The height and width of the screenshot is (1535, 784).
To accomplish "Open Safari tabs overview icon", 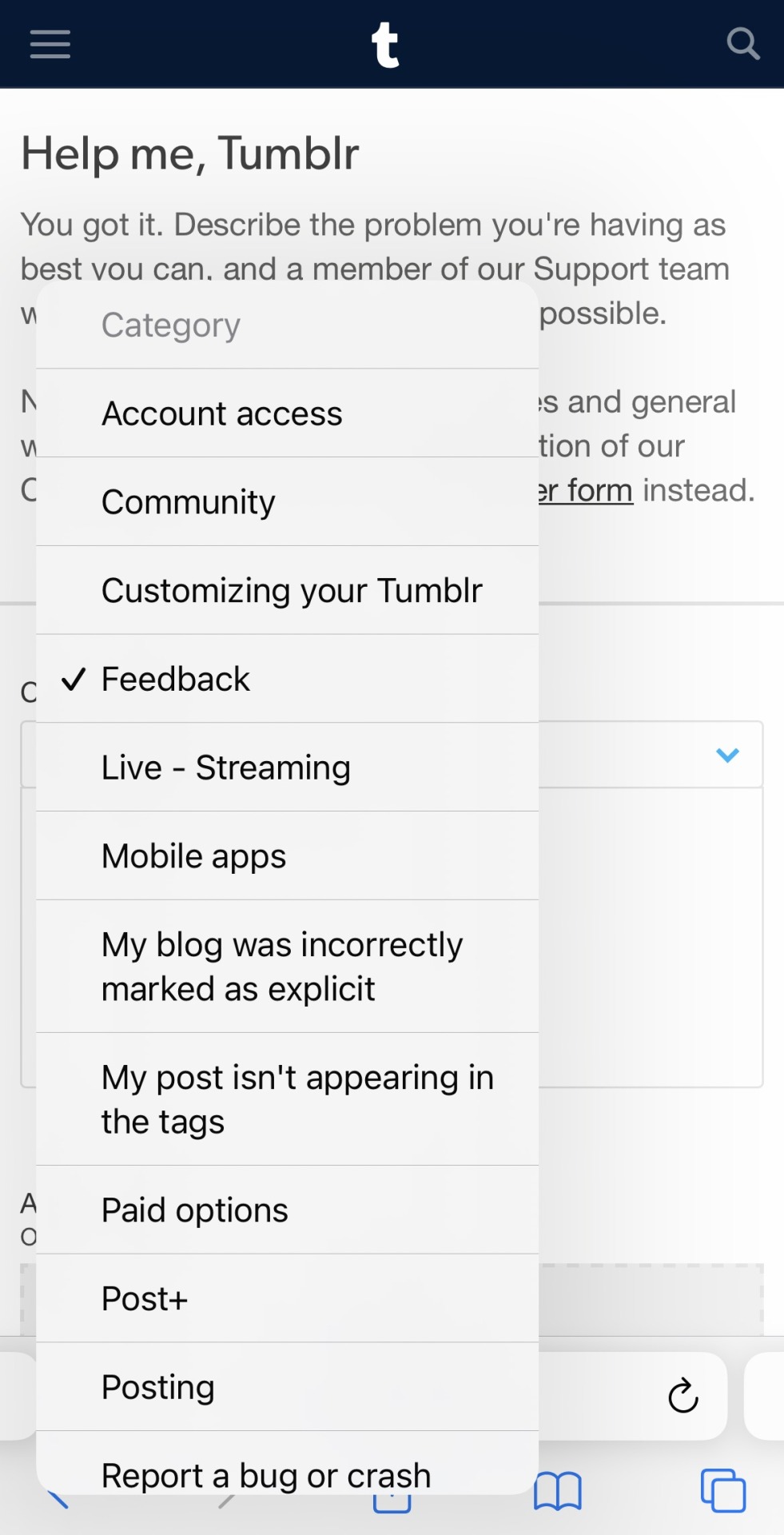I will pyautogui.click(x=722, y=1491).
